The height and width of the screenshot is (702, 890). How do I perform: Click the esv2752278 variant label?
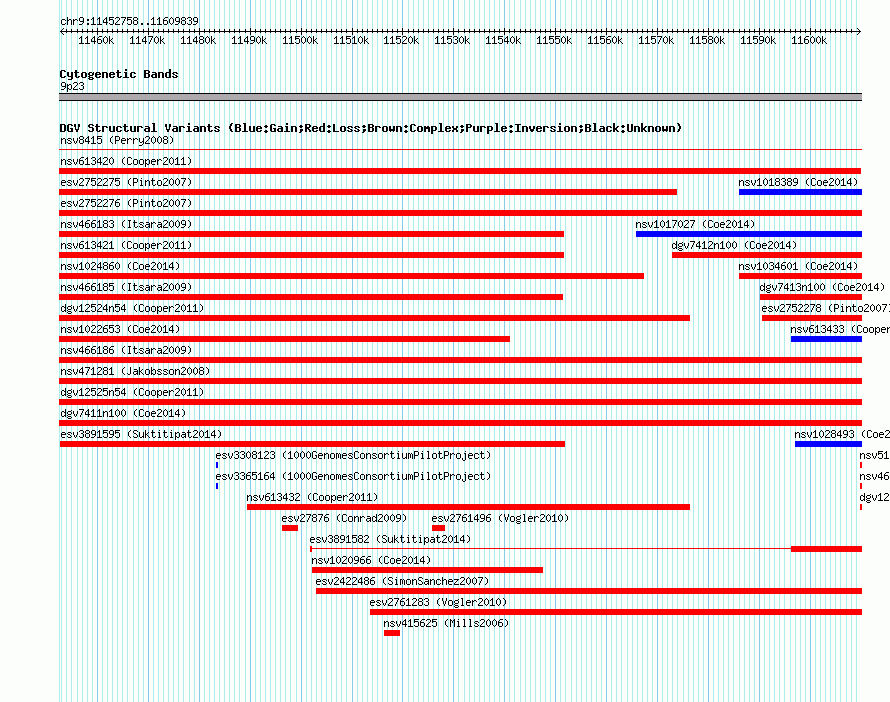click(825, 308)
